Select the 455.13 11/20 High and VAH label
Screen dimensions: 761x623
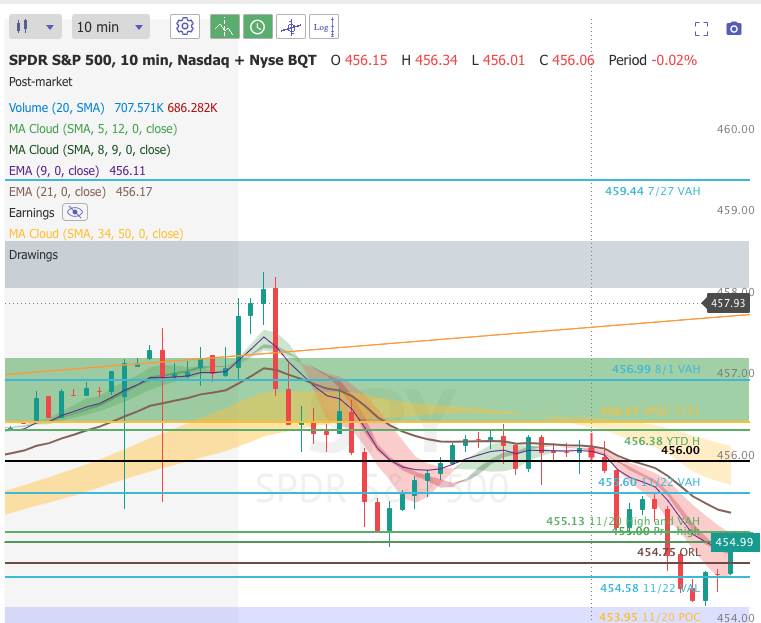623,521
